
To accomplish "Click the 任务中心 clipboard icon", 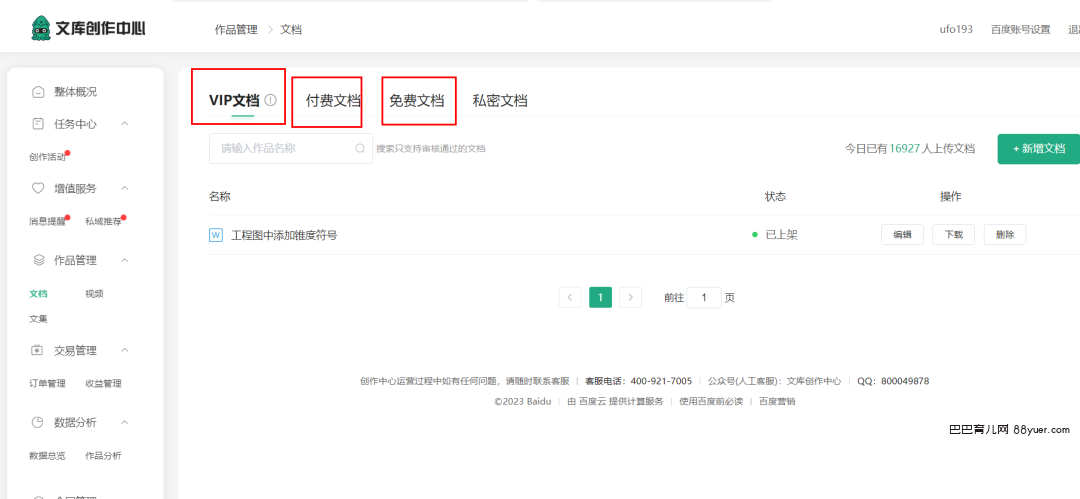I will point(39,124).
